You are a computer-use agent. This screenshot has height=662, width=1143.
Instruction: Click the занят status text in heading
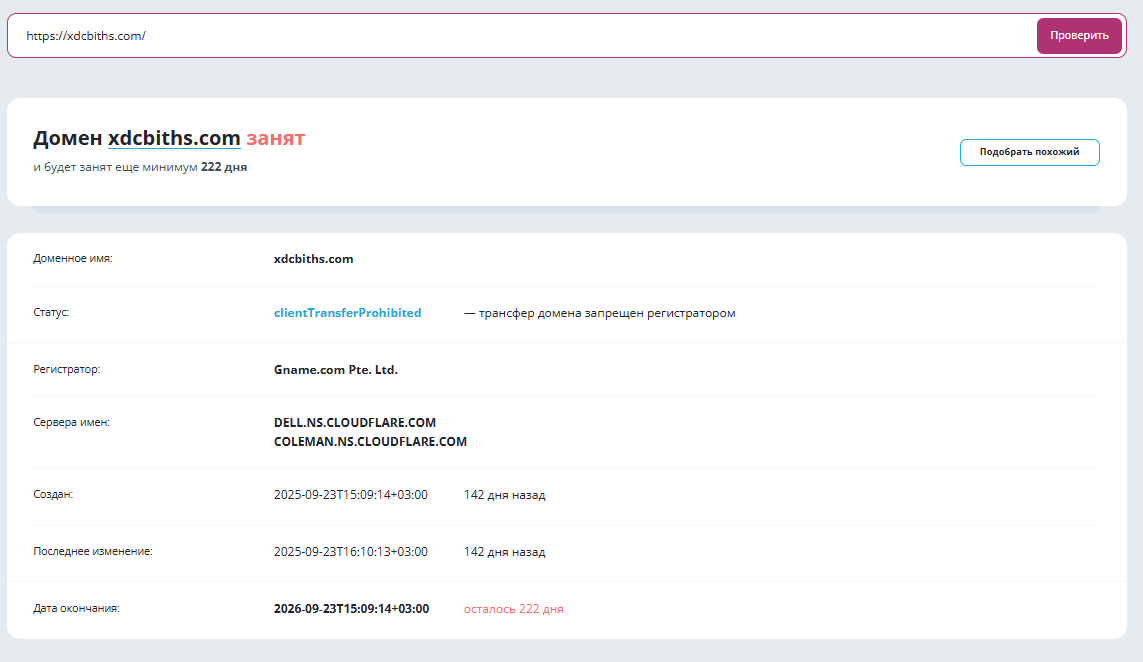point(276,139)
